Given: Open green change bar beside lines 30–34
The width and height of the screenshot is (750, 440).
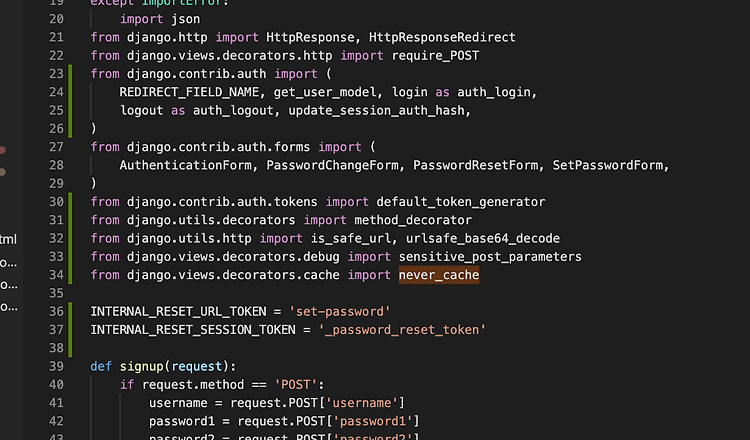Looking at the screenshot, I should pos(70,238).
